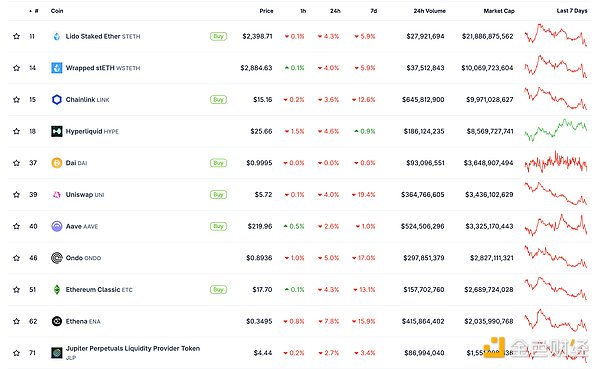600x369 pixels.
Task: Toggle the star next to Hyperliquid
Action: point(16,131)
